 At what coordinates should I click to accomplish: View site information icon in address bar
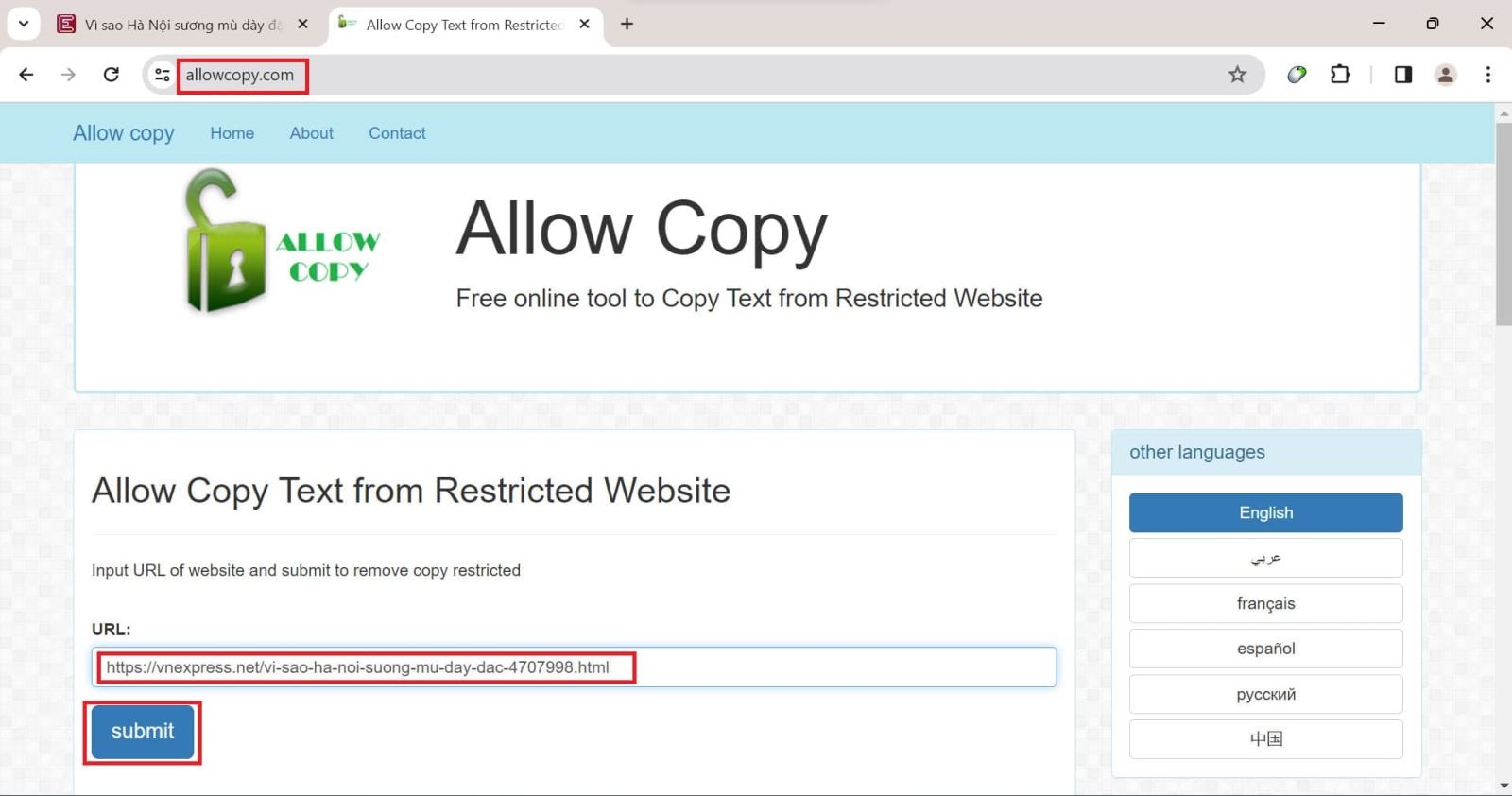(162, 75)
